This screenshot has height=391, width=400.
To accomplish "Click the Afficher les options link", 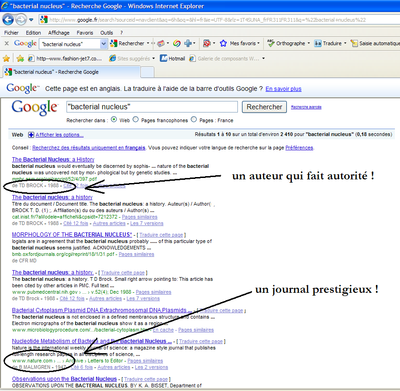I will click(x=59, y=135).
